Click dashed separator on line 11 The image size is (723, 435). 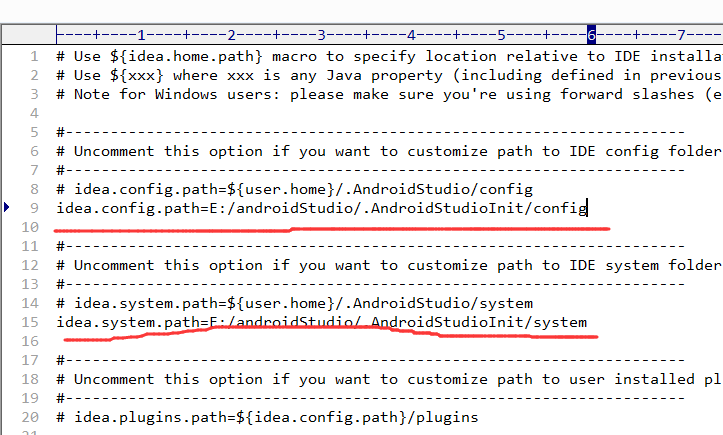371,246
